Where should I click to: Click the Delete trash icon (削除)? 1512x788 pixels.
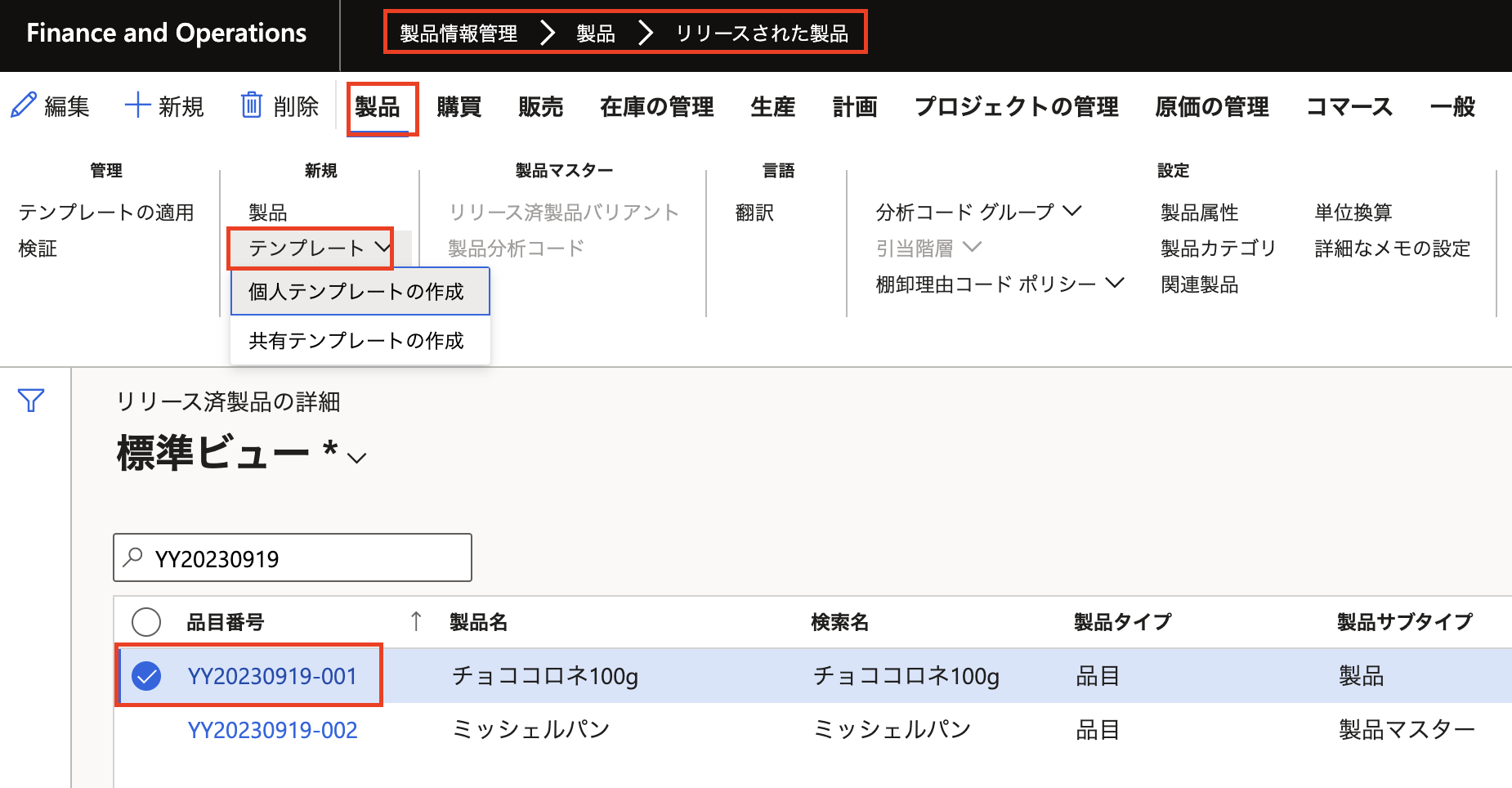[x=253, y=105]
